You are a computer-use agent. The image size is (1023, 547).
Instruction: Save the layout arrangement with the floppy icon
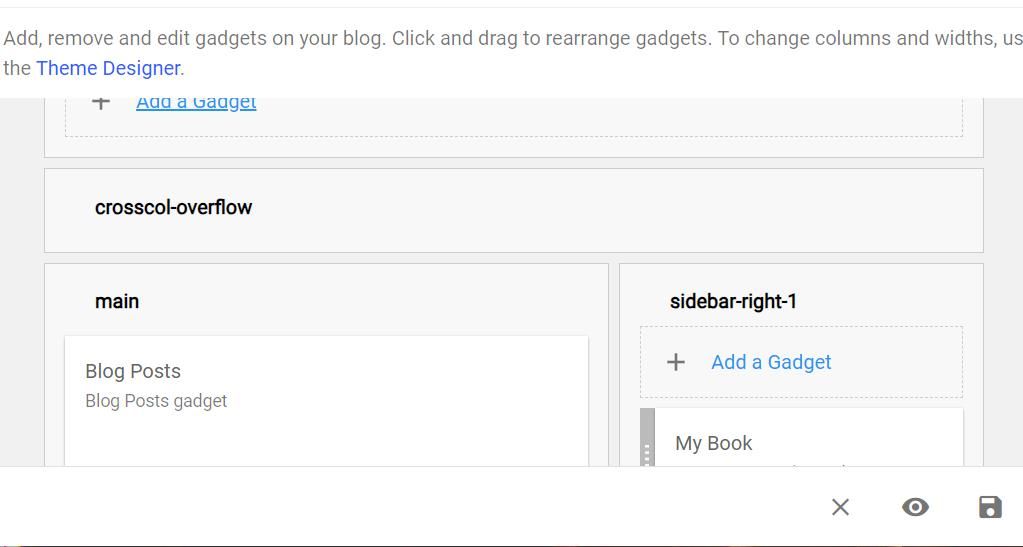(990, 507)
